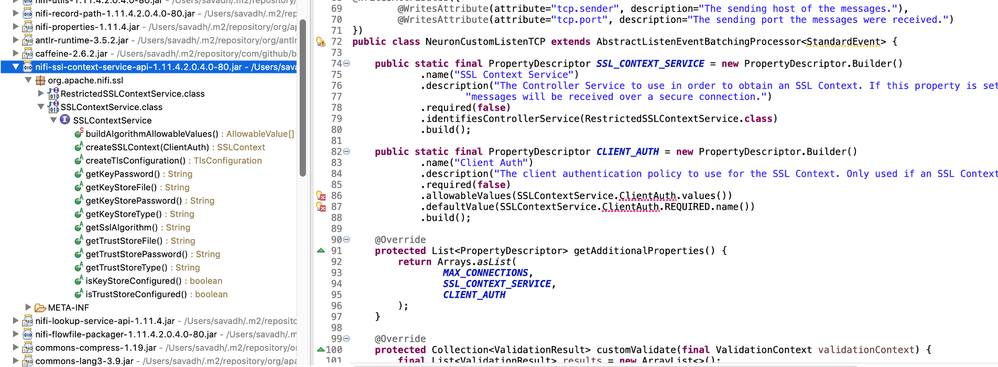The height and width of the screenshot is (367, 998).
Task: Click getKeyStorePassword method icon
Action: pyautogui.click(x=78, y=200)
